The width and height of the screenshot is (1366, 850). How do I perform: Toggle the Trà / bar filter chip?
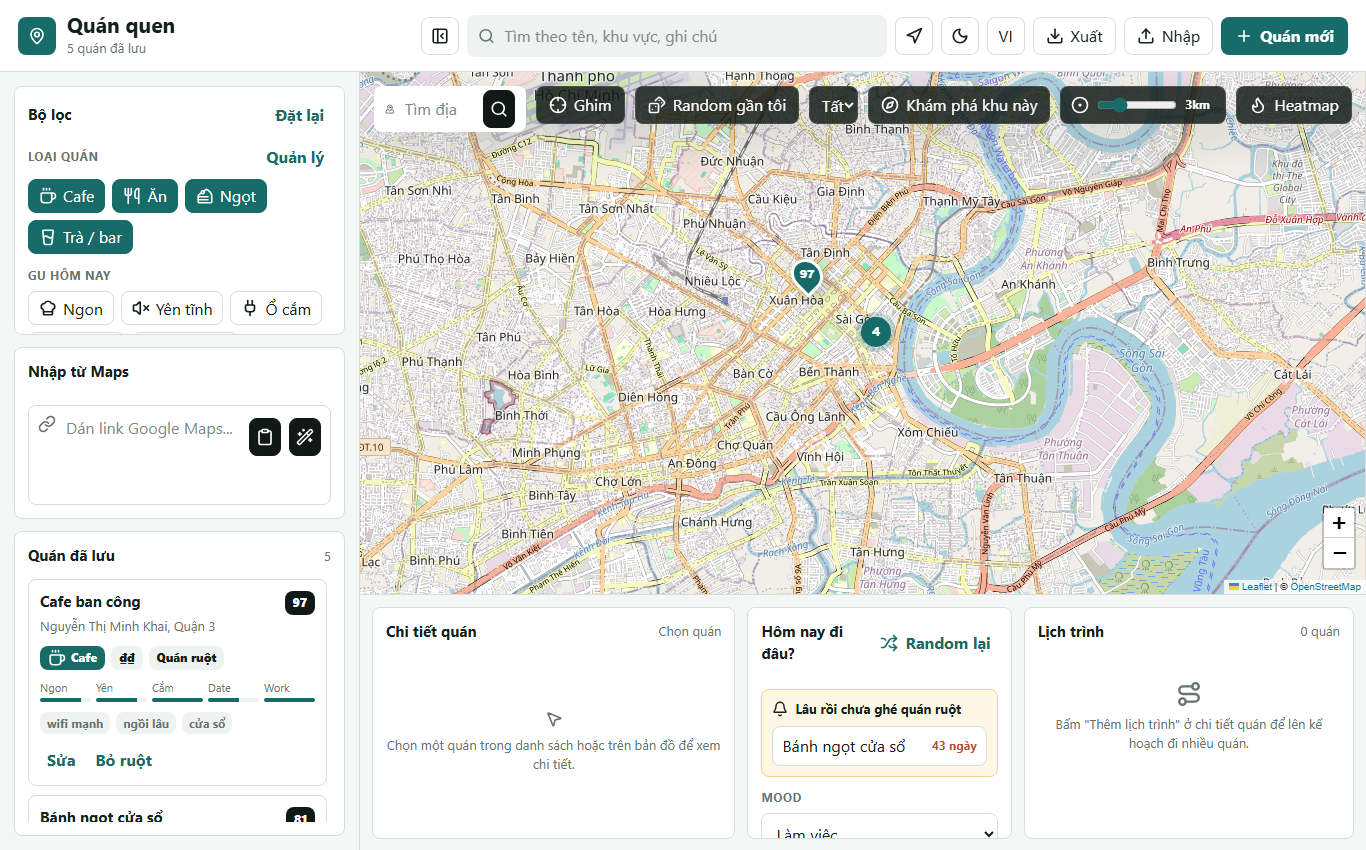tap(80, 237)
